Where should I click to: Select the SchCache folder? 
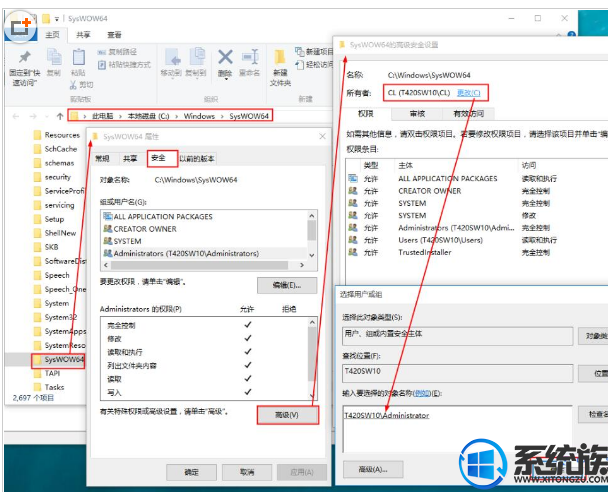(55, 149)
